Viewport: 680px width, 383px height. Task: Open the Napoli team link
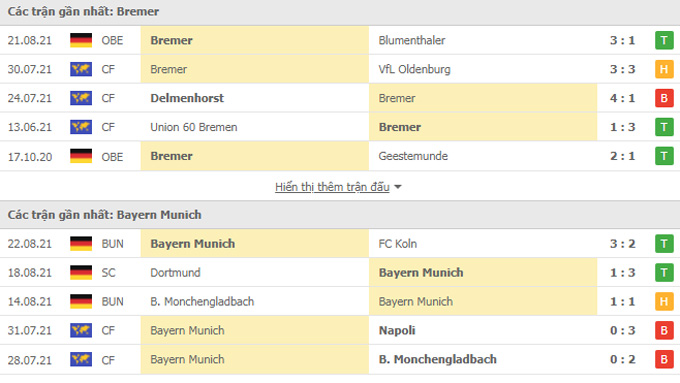pos(397,331)
